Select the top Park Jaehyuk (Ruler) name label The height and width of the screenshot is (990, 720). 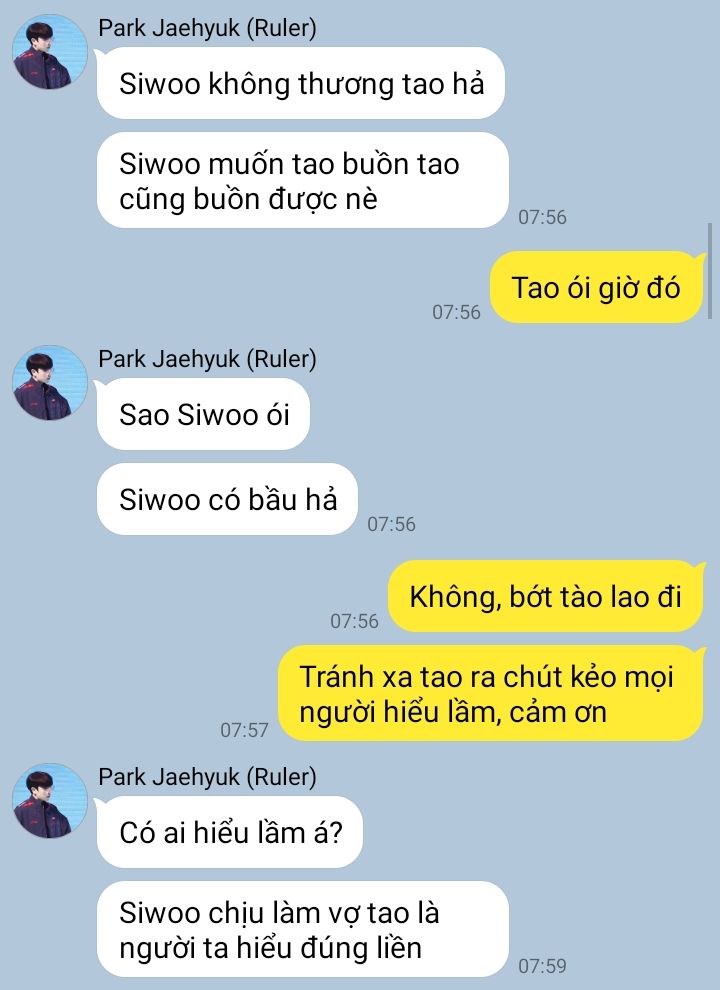207,28
